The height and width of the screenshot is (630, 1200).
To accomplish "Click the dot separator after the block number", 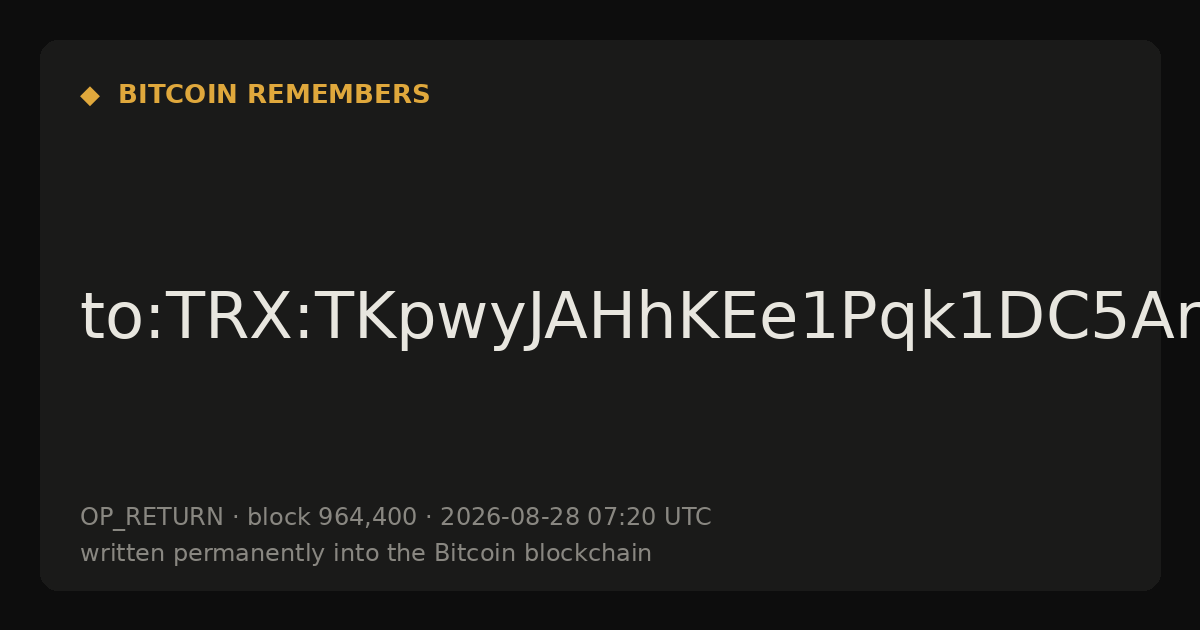I will (428, 518).
